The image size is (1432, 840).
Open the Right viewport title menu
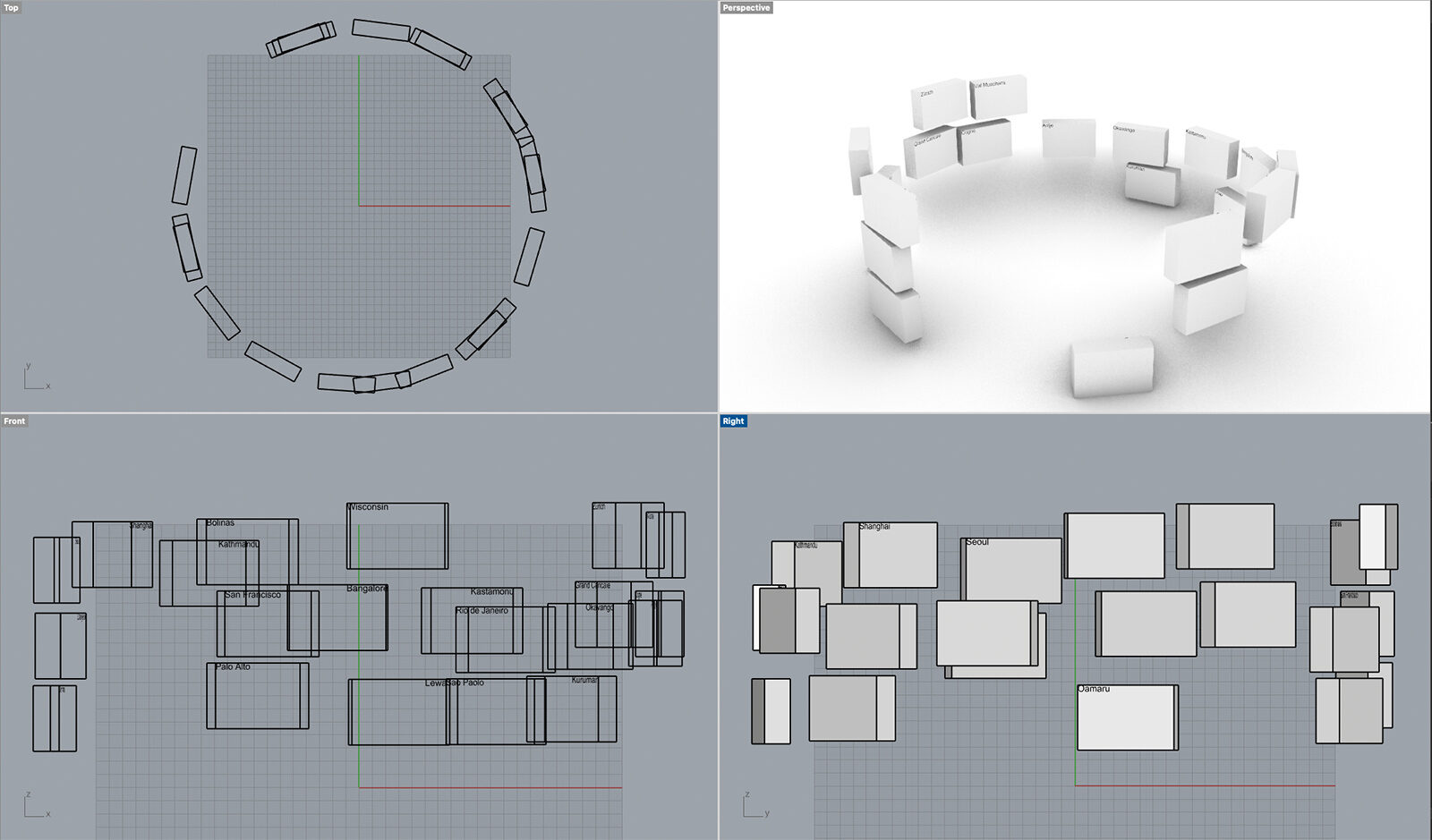(733, 420)
